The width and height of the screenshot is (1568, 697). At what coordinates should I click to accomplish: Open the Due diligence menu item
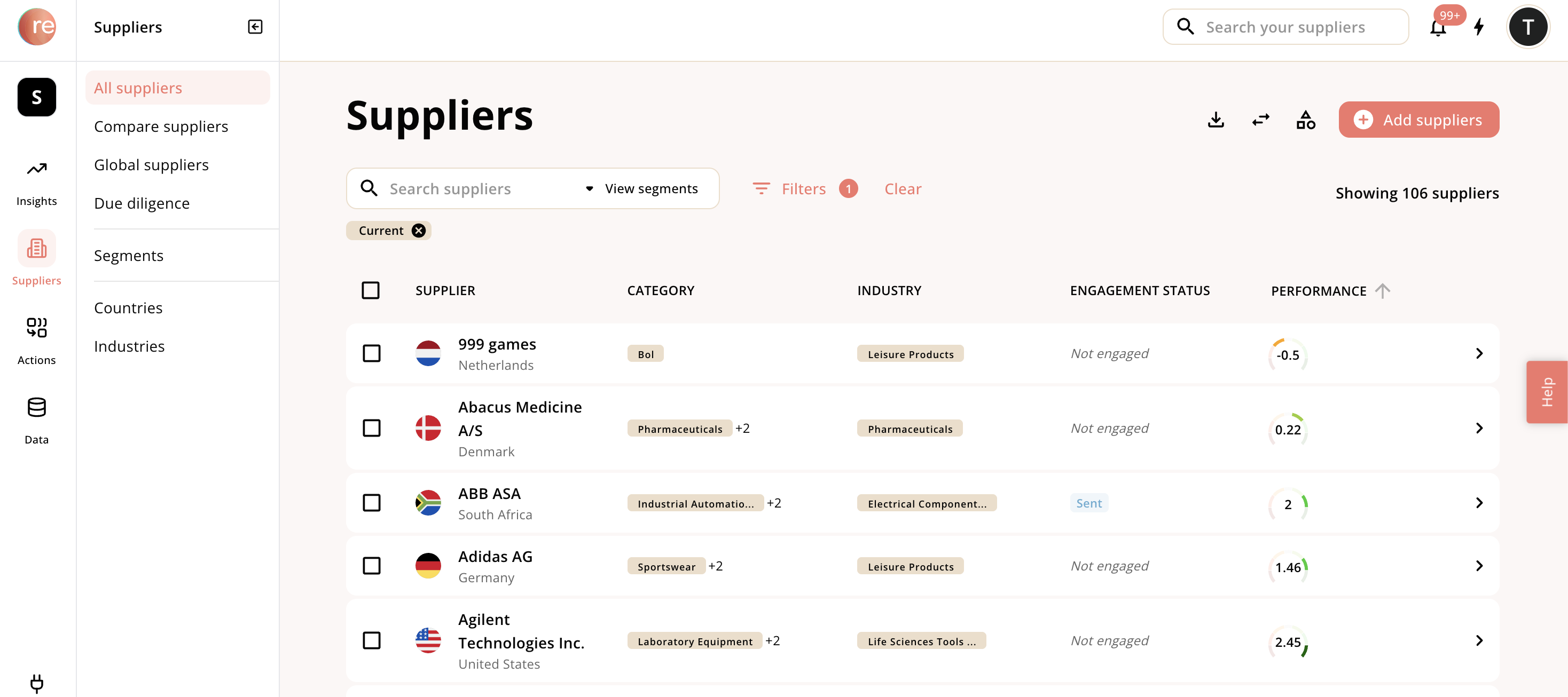click(x=141, y=203)
